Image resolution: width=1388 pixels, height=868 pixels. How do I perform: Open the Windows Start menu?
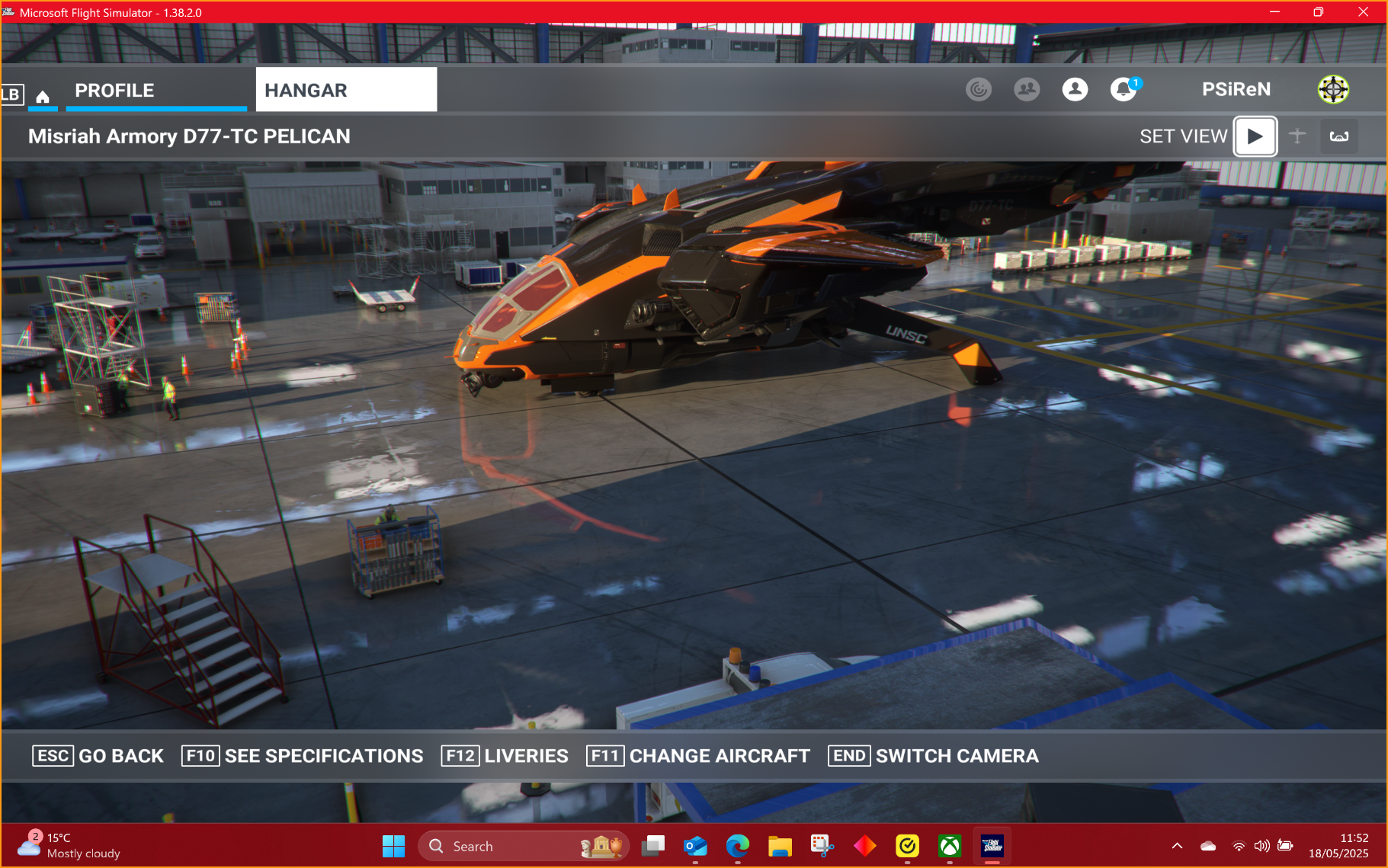393,846
